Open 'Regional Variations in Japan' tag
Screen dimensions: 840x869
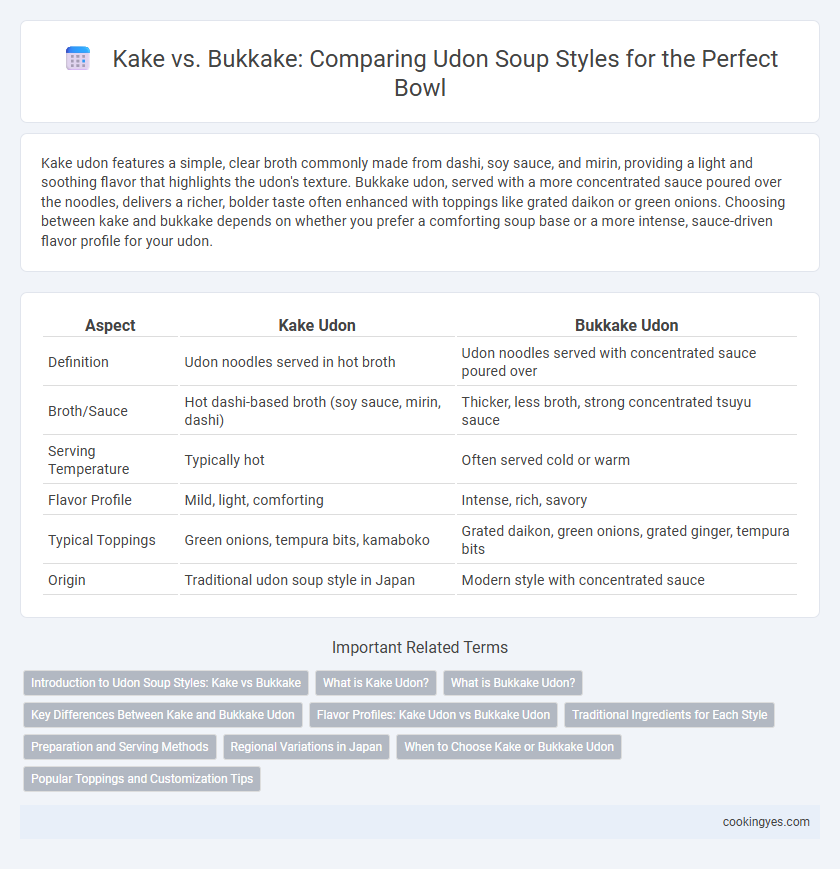(306, 747)
